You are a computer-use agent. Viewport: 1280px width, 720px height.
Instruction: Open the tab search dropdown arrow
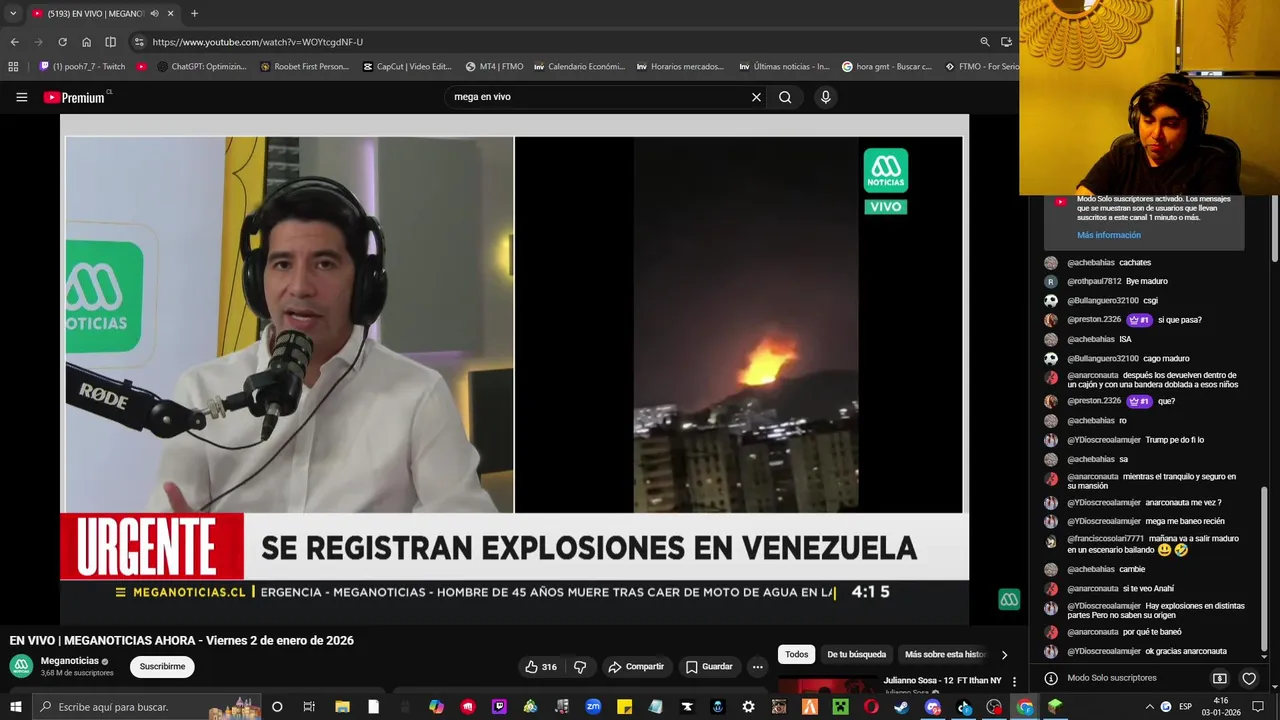[13, 14]
